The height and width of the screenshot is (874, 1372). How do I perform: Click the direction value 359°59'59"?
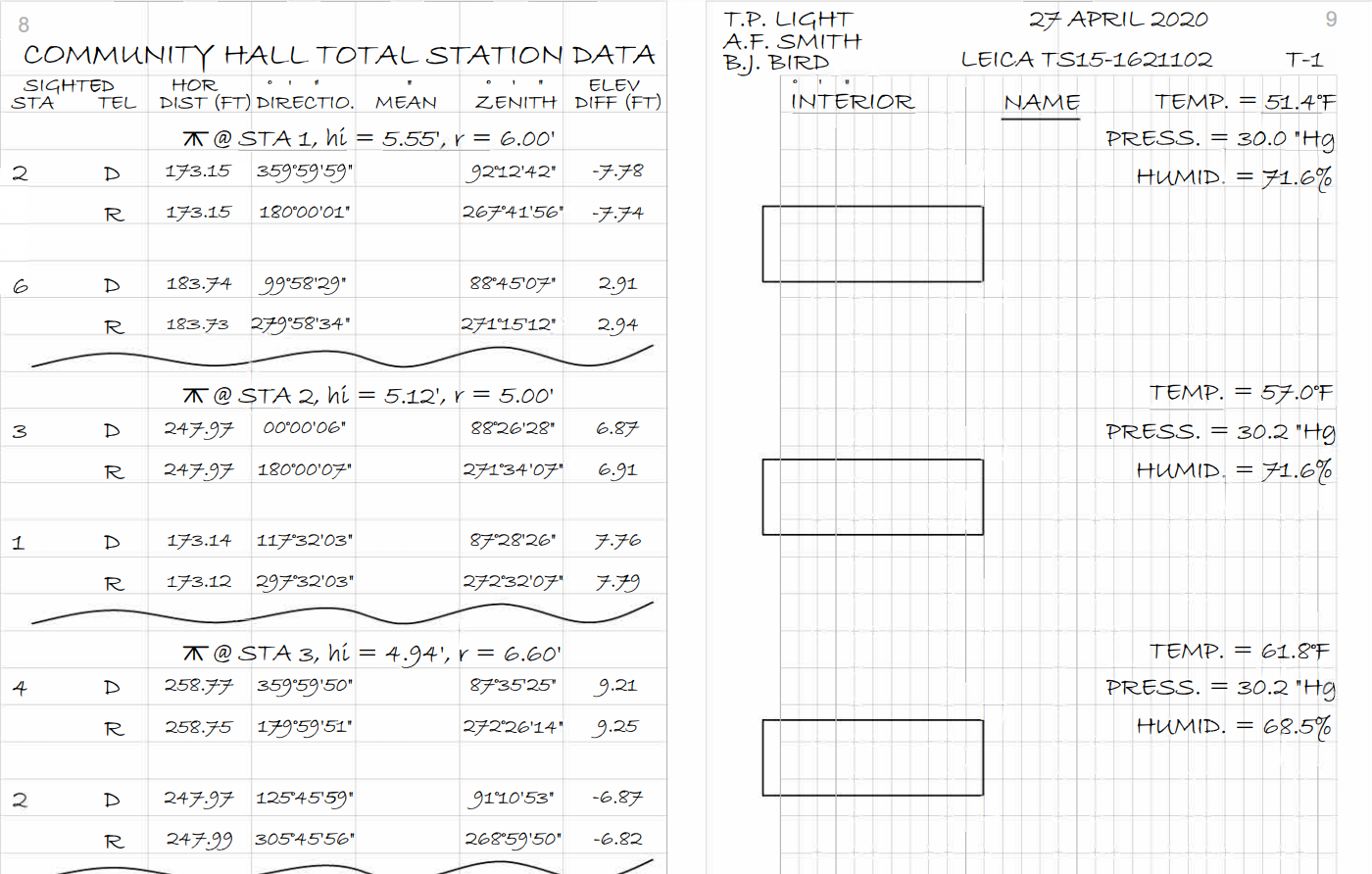coord(305,171)
